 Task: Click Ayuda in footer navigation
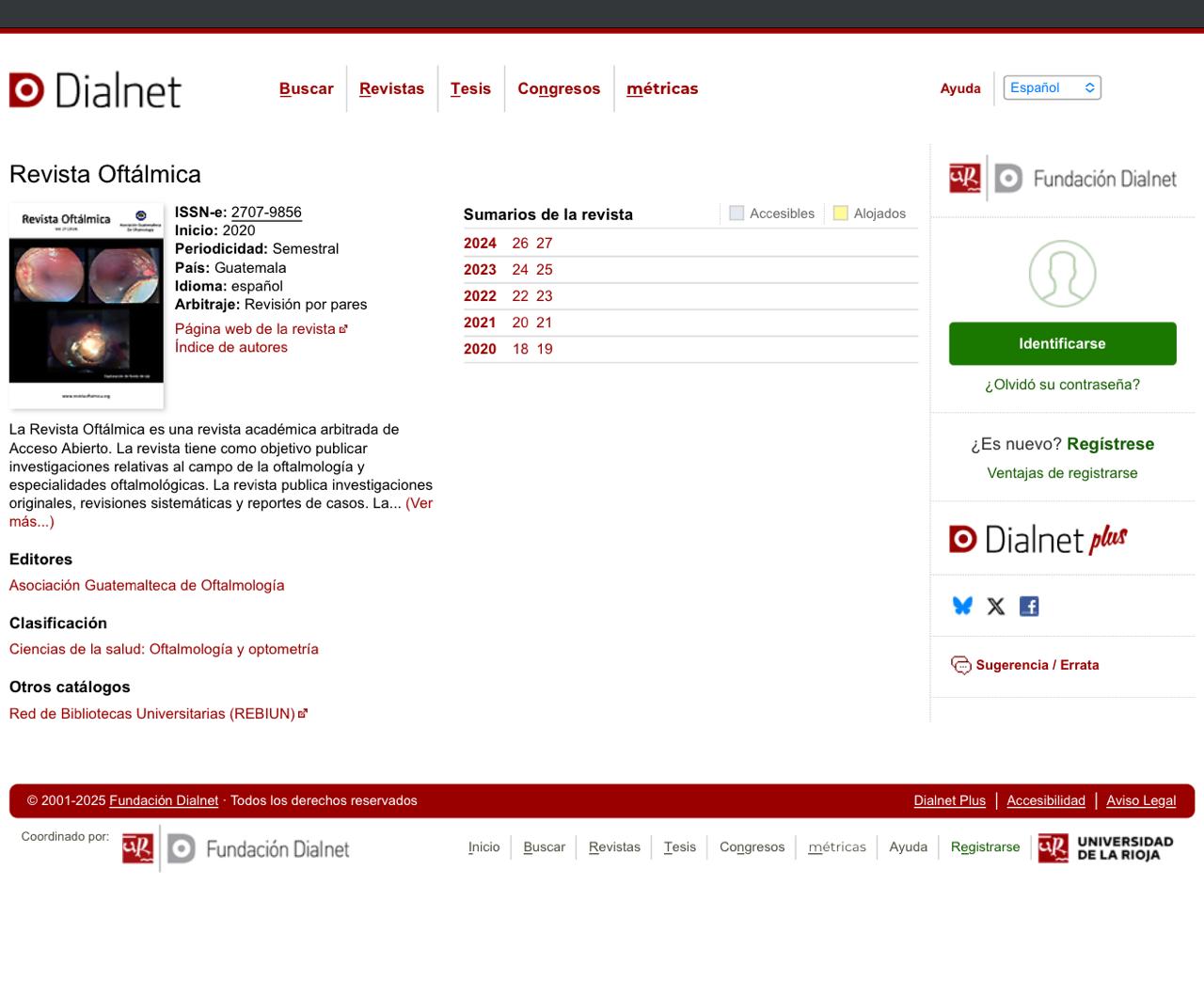pyautogui.click(x=909, y=847)
